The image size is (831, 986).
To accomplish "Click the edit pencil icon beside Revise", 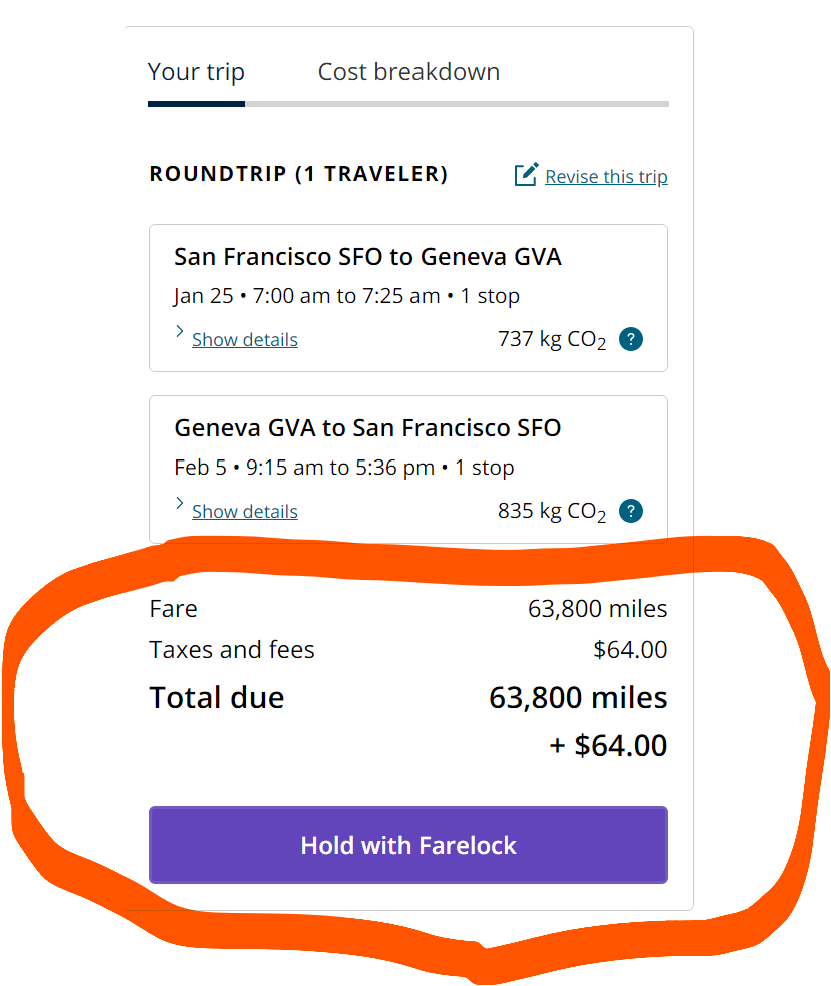I will (x=526, y=174).
